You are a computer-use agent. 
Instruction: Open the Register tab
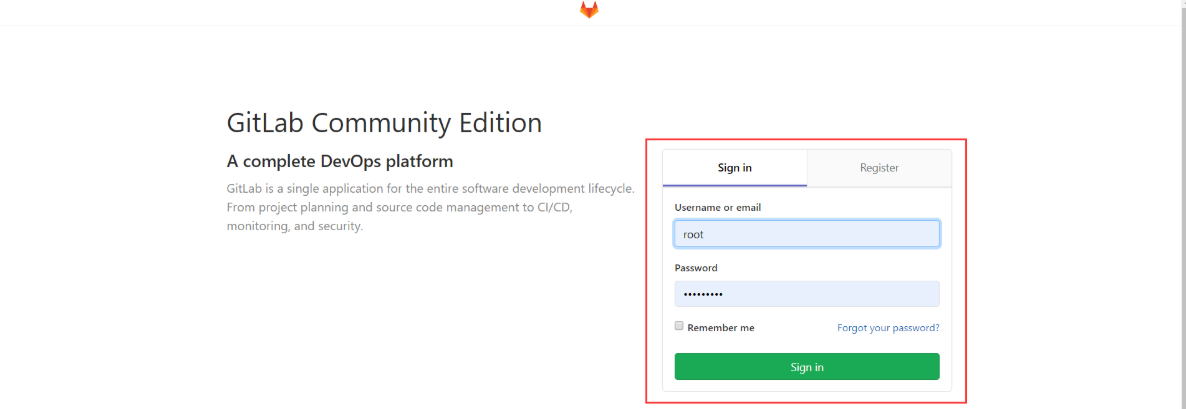879,168
